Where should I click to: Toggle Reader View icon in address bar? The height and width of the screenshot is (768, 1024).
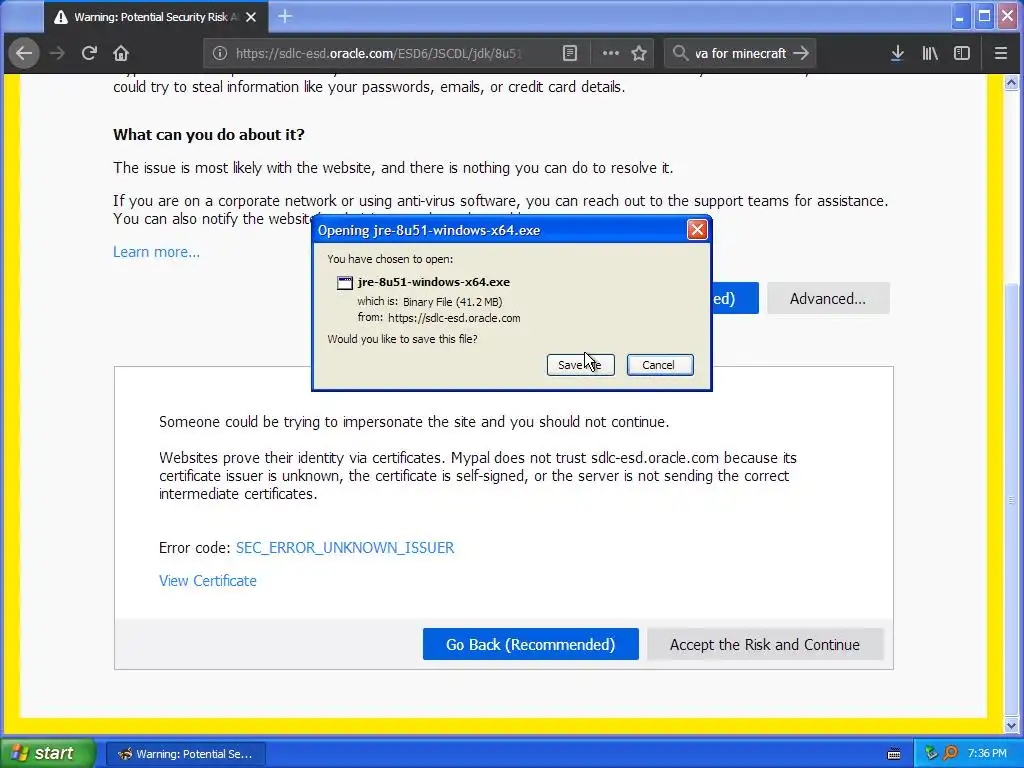click(x=570, y=53)
